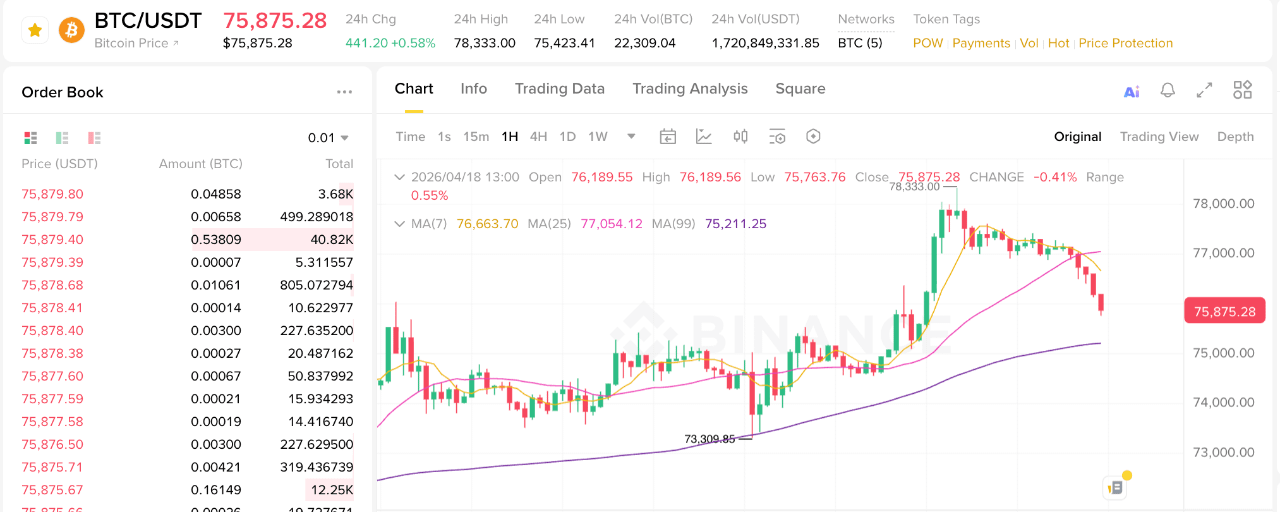Select ask price 75,875.67 in order book
Image resolution: width=1280 pixels, height=512 pixels.
tap(52, 490)
